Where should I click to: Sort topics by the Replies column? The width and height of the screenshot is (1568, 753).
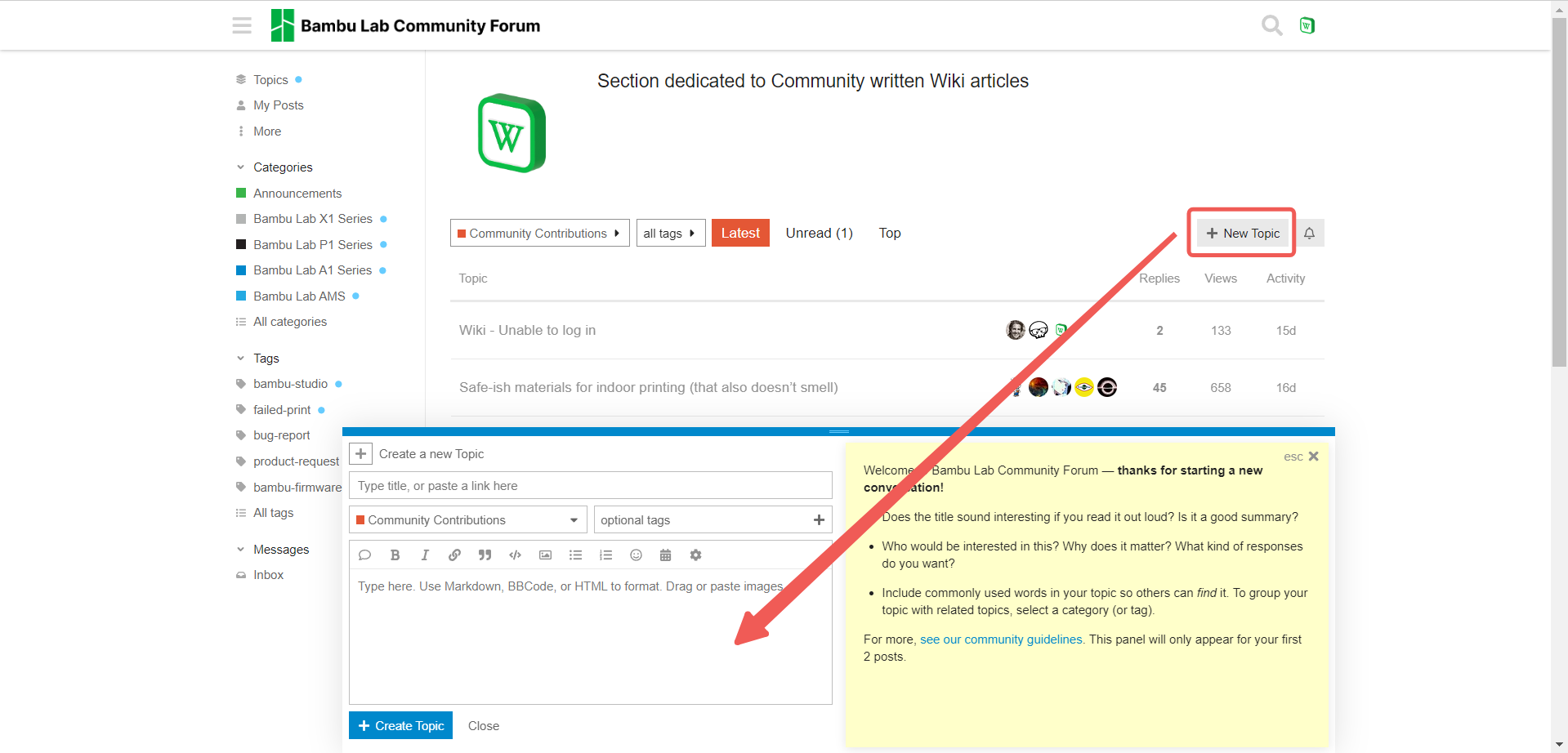click(x=1159, y=278)
